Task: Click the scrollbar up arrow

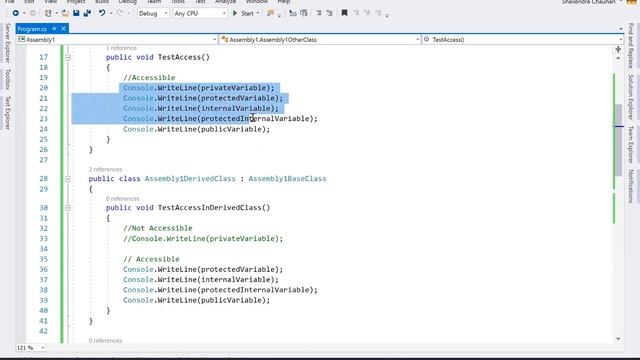Action: pyautogui.click(x=618, y=58)
